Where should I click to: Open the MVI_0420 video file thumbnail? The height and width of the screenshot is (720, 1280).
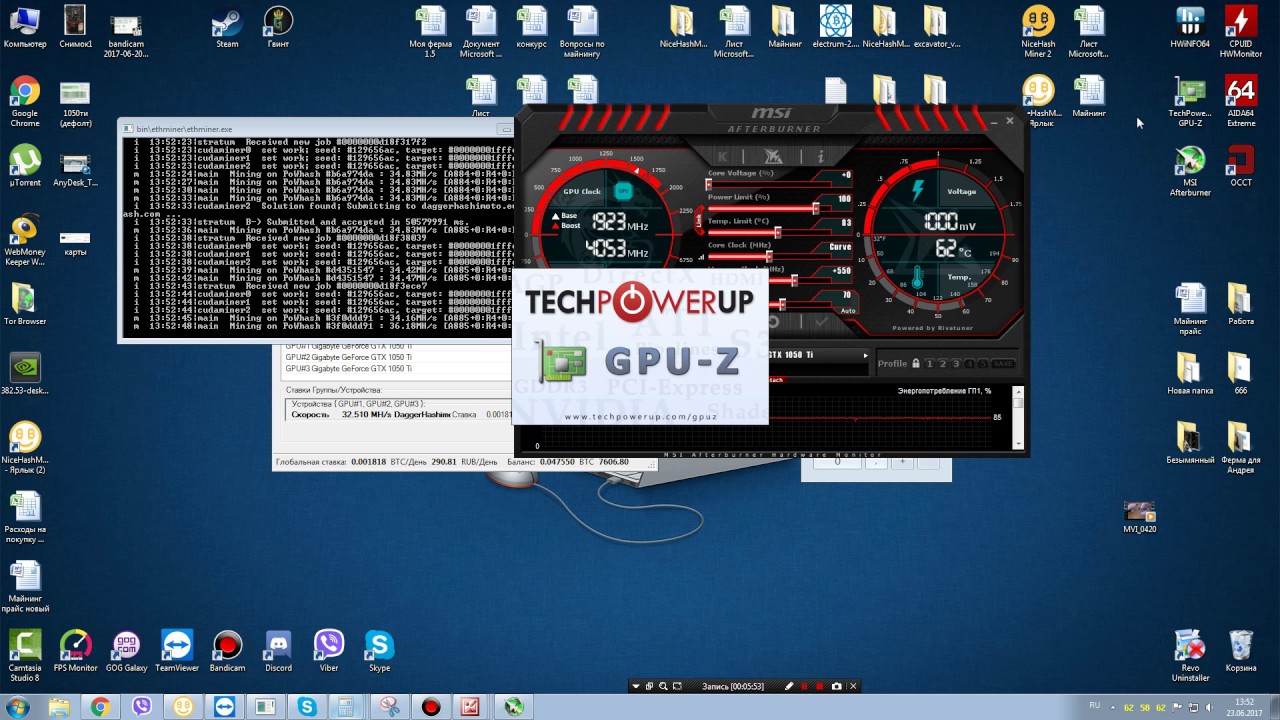tap(1140, 517)
